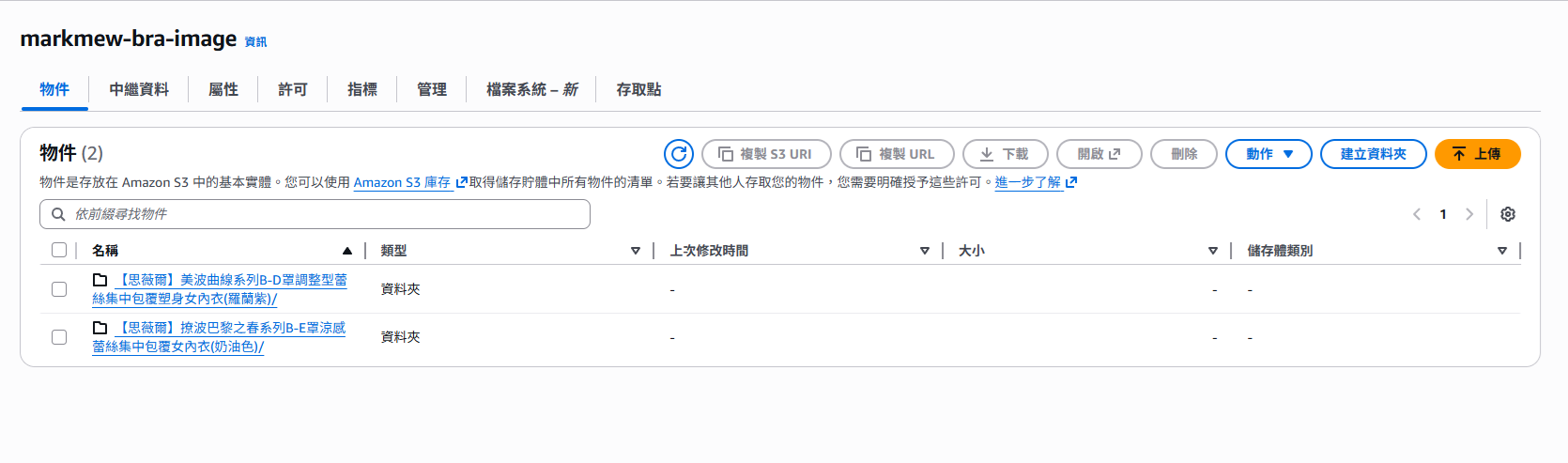The height and width of the screenshot is (463, 1568).
Task: Click the folder icon of 美波曲線系列 row
Action: coord(100,280)
